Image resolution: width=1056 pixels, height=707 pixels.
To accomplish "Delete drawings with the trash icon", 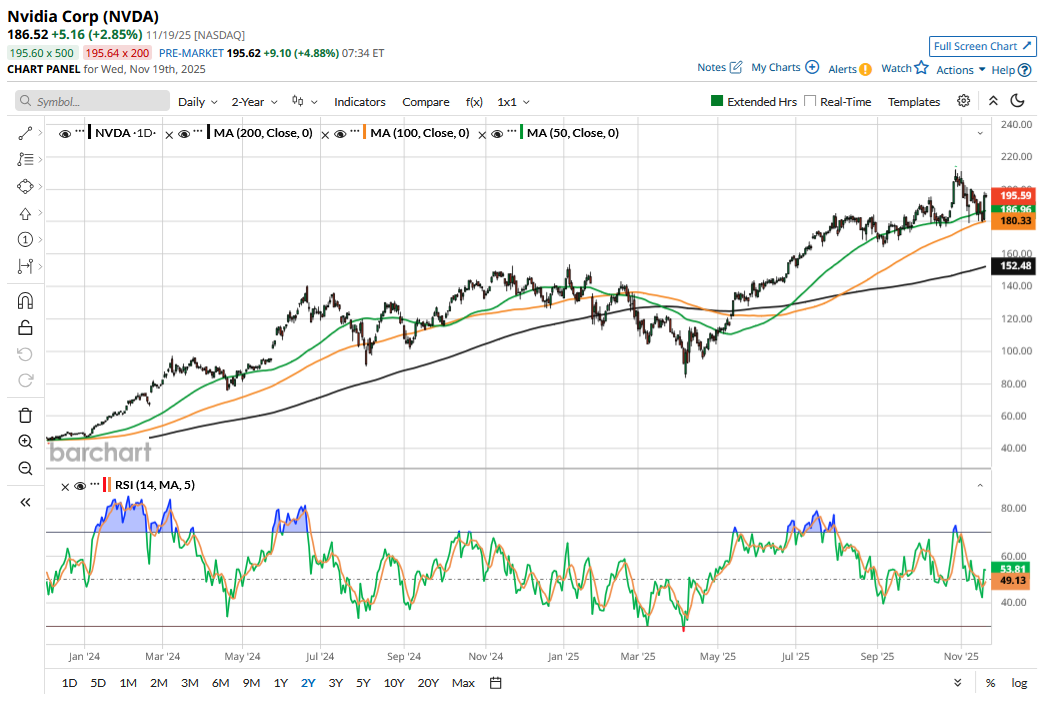I will pyautogui.click(x=26, y=415).
